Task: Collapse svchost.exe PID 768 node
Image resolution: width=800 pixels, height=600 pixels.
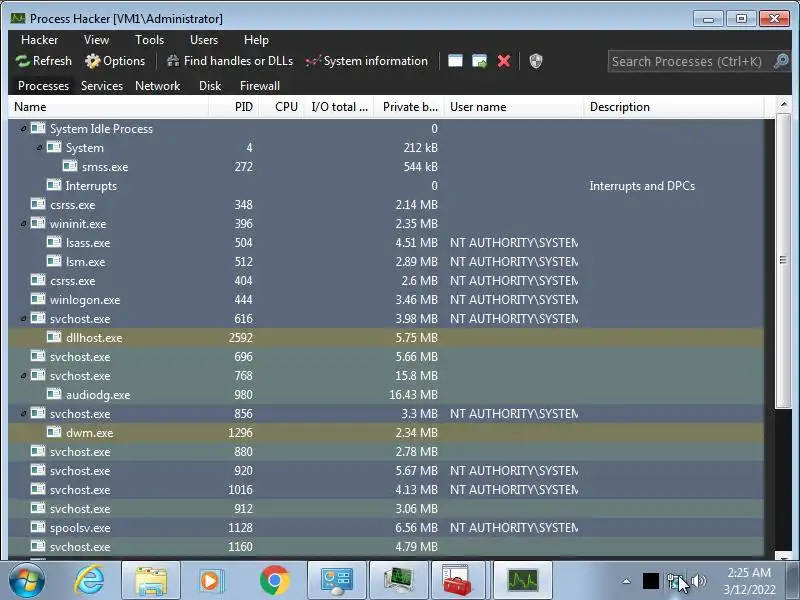Action: click(x=23, y=376)
